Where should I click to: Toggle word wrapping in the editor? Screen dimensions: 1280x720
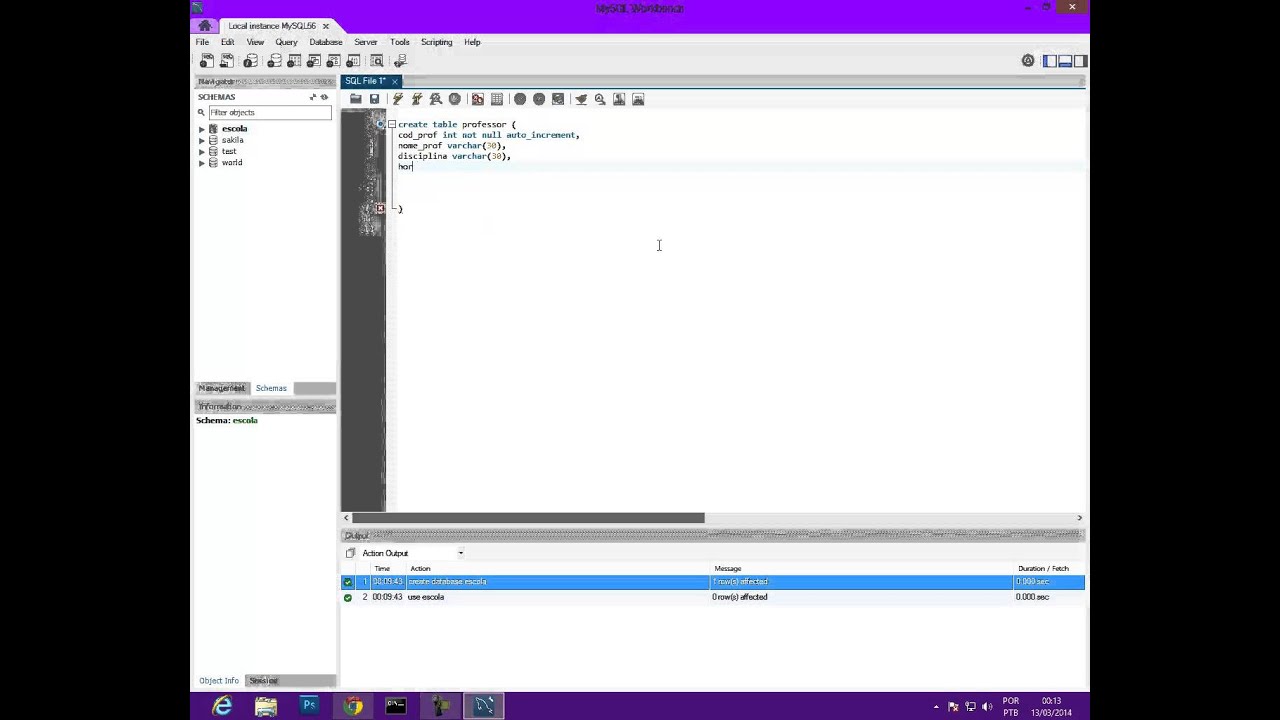(x=638, y=99)
